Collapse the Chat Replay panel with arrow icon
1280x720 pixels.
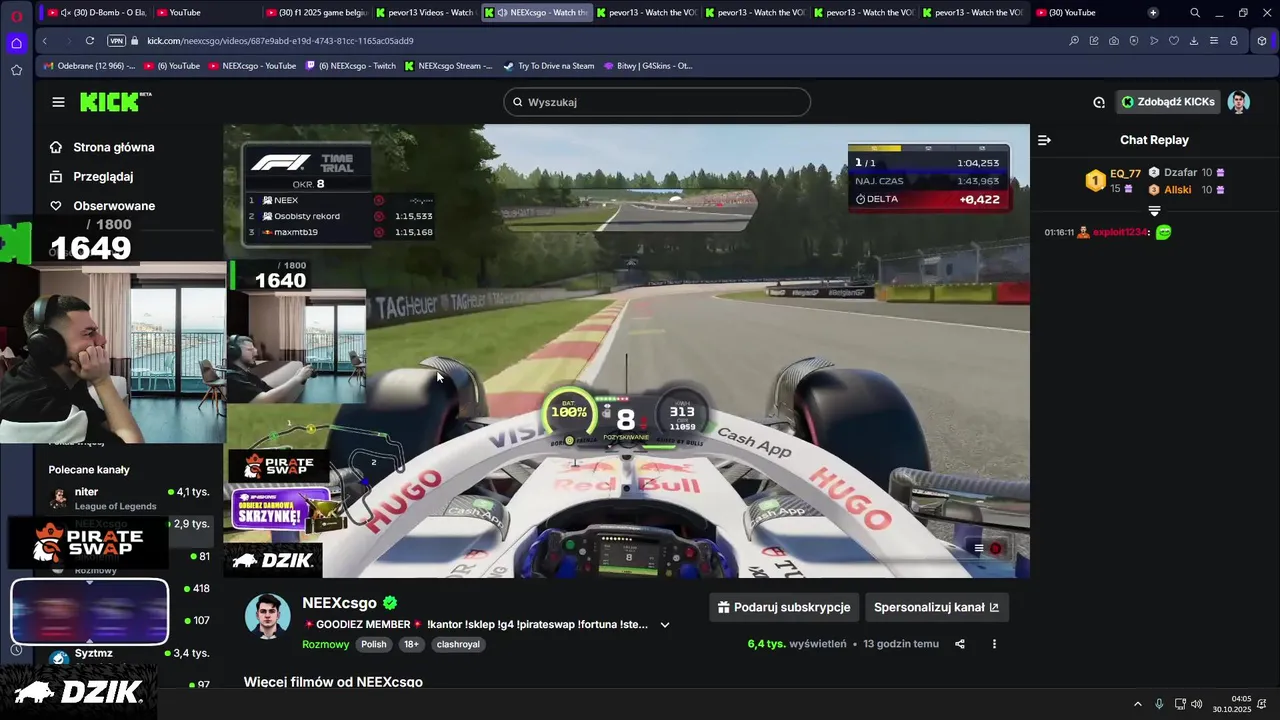coord(1044,140)
